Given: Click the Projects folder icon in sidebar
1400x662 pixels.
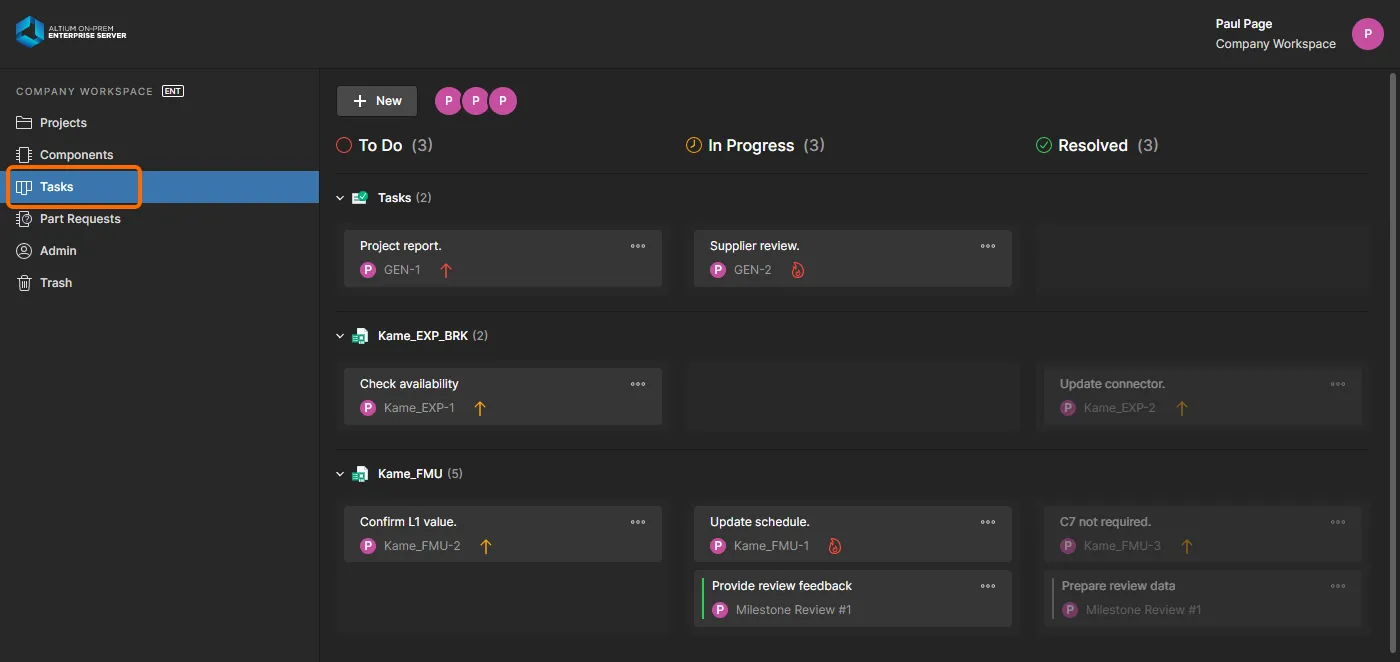Looking at the screenshot, I should [25, 123].
